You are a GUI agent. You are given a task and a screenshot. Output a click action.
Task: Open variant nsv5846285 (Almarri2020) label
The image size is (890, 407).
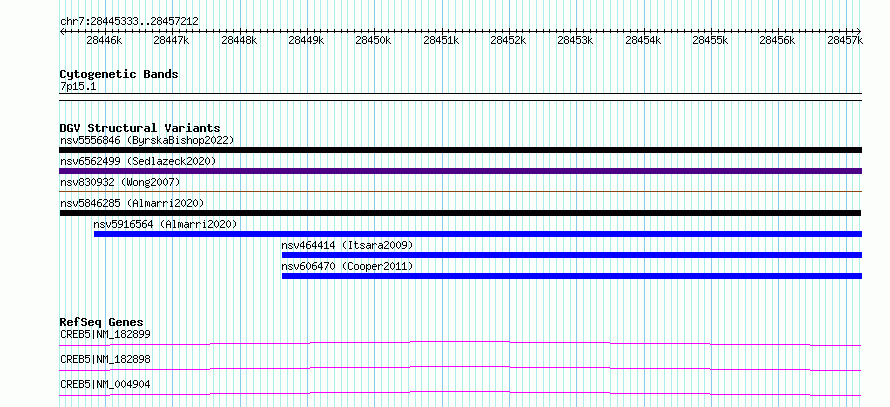coord(132,203)
